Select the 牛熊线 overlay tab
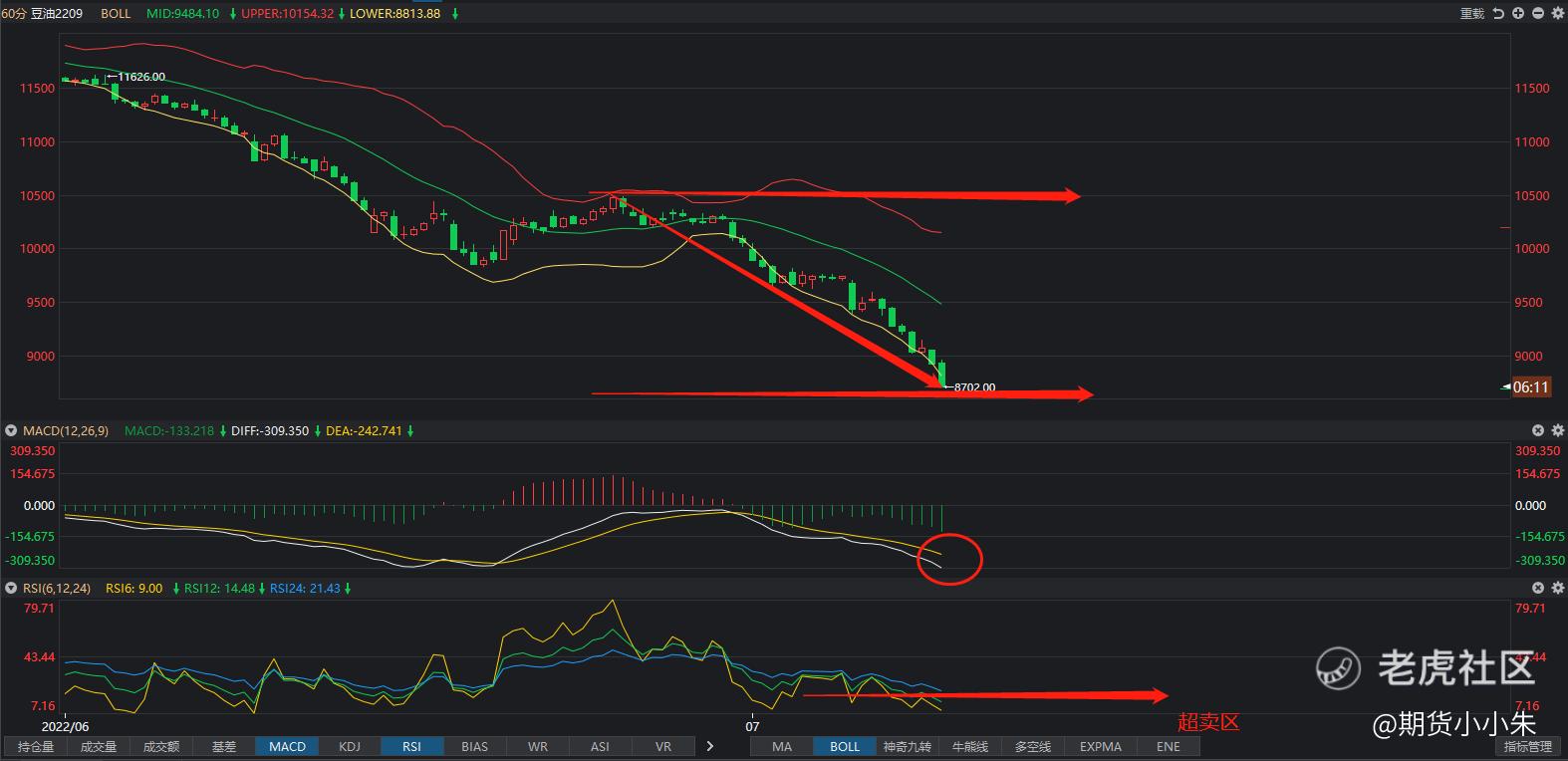Screen dimensions: 1568x761 970,746
